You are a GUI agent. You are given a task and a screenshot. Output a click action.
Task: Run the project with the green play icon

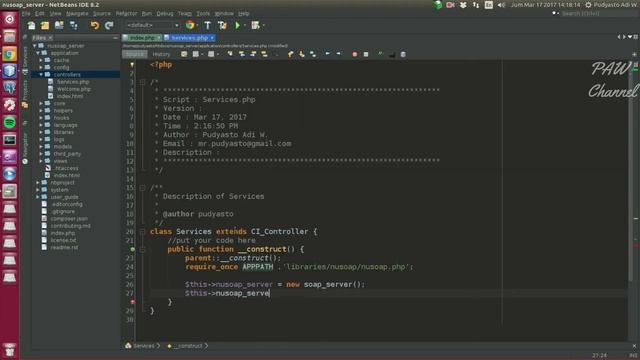[238, 25]
